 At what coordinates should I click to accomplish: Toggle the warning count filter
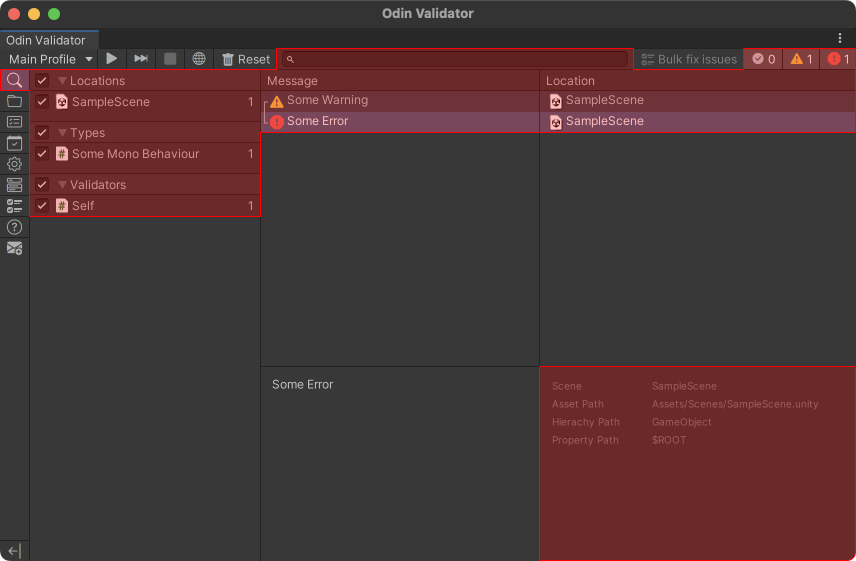(x=801, y=59)
